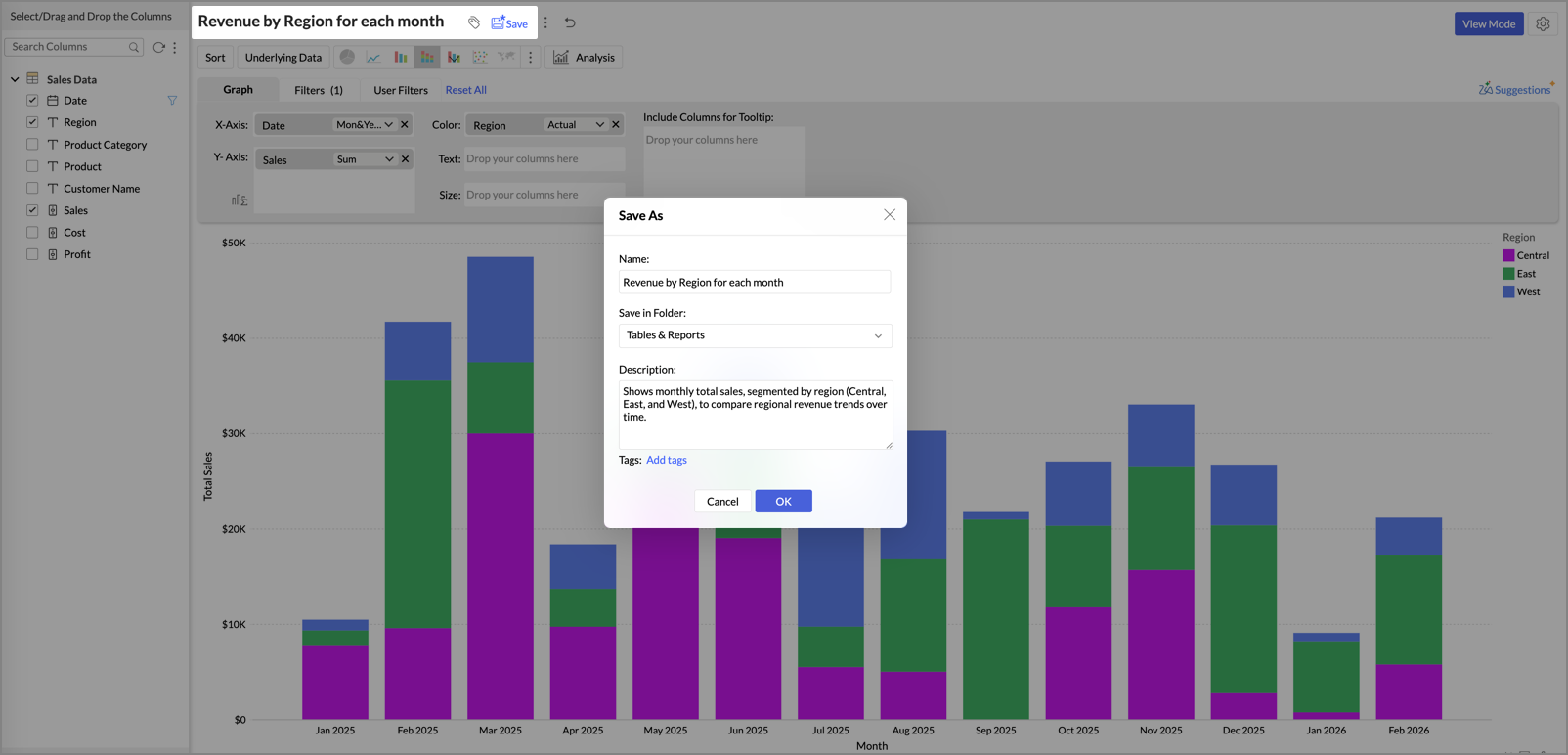The height and width of the screenshot is (755, 1568).
Task: Close the Save As dialog
Action: pyautogui.click(x=889, y=215)
